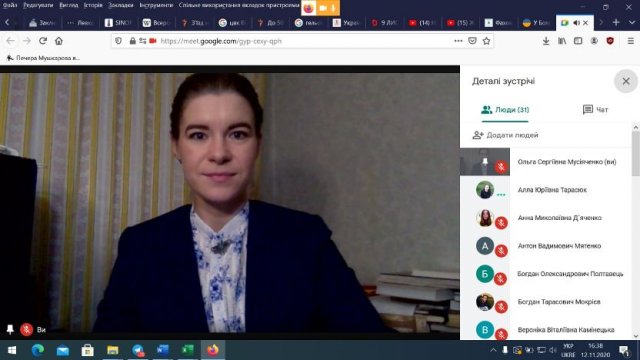Open the Люди (31) tab
The image size is (640, 360).
[x=505, y=109]
